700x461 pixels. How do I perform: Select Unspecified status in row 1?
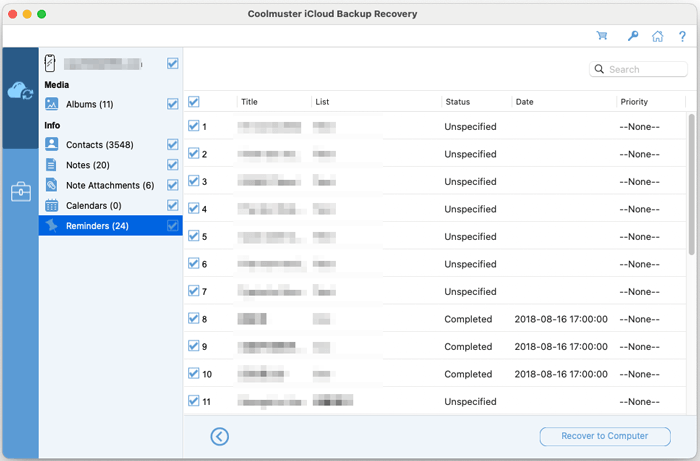click(470, 127)
